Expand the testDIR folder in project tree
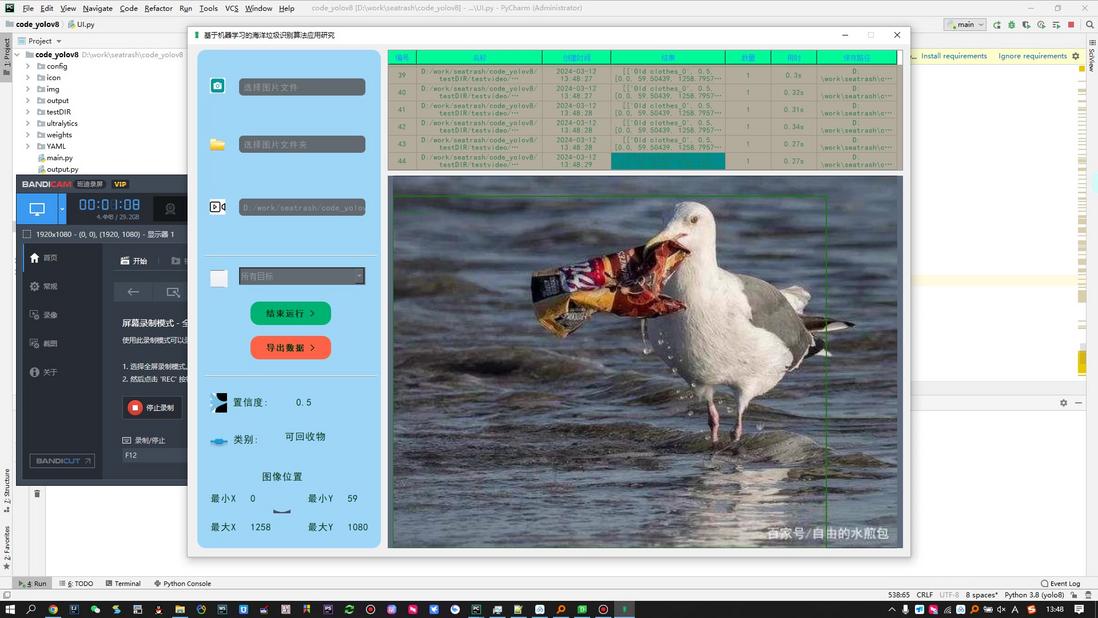 click(28, 112)
